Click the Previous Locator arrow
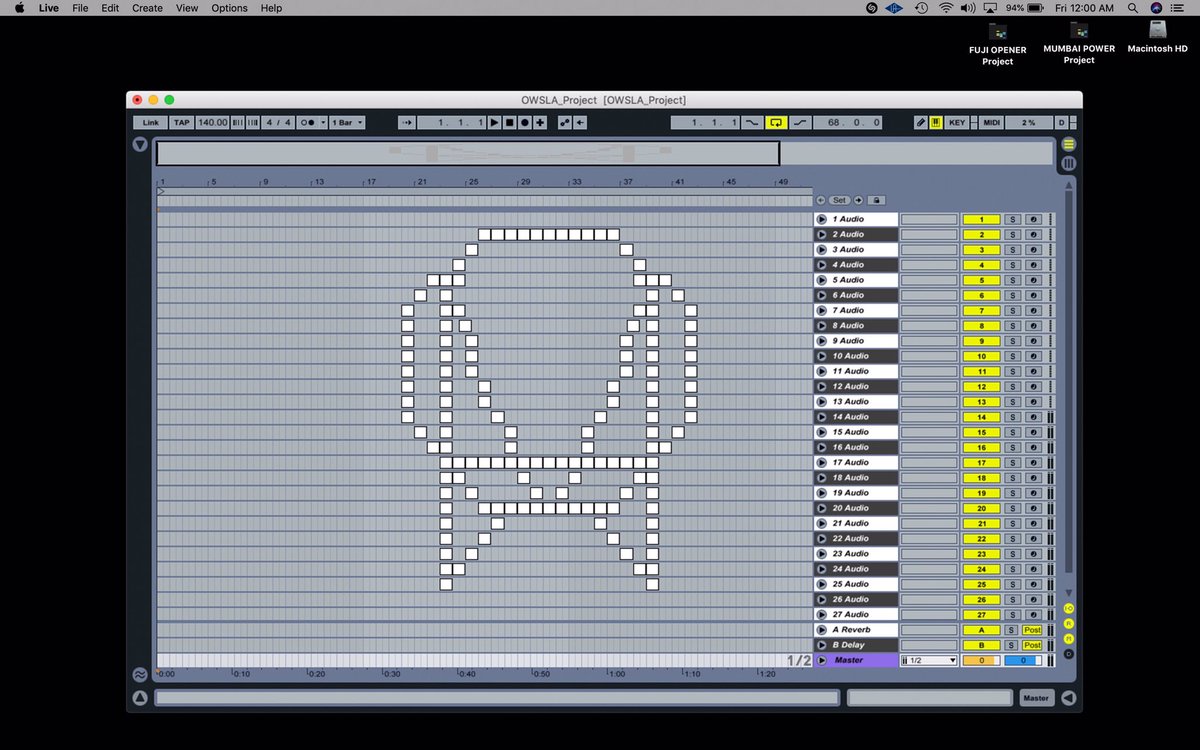 click(821, 200)
